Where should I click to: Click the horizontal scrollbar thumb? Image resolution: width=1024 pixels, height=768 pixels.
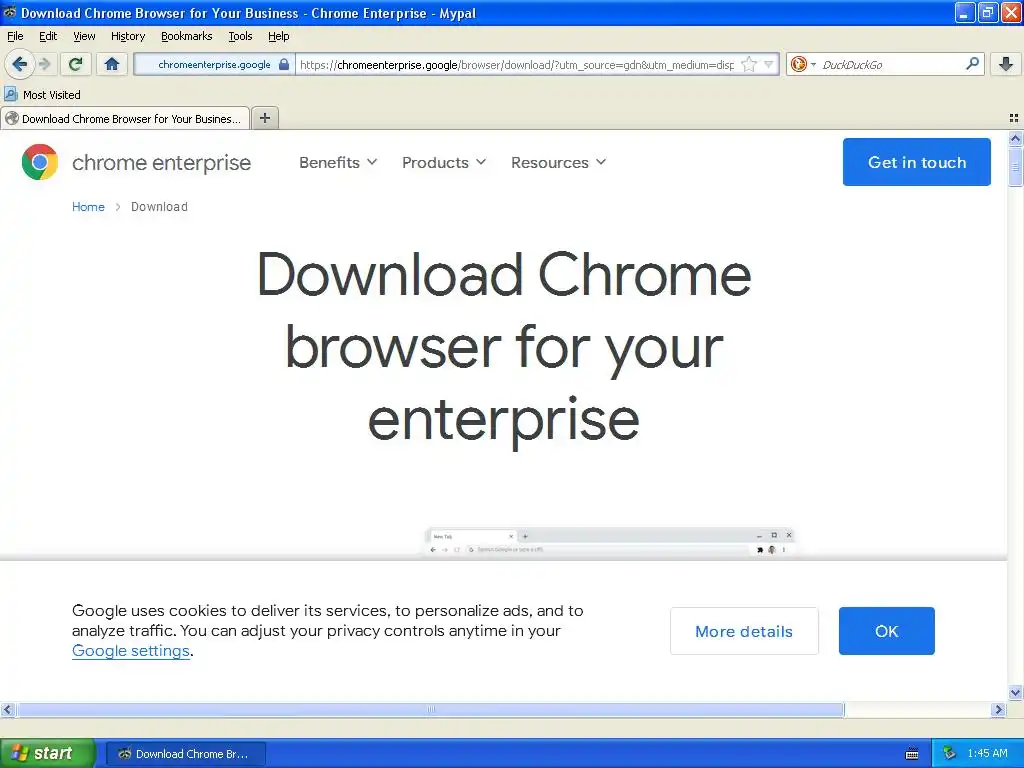pyautogui.click(x=430, y=709)
